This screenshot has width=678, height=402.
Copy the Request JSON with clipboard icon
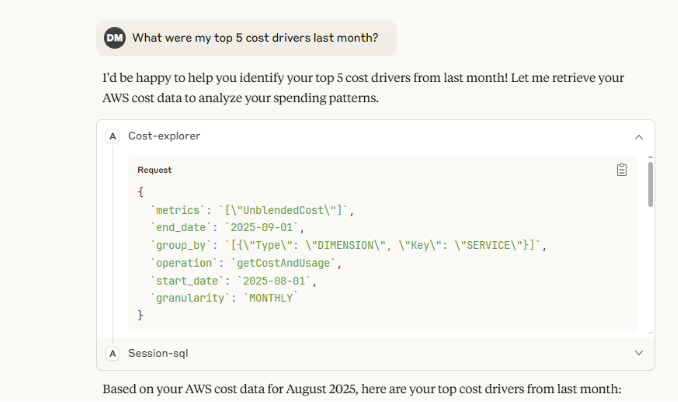click(x=622, y=170)
